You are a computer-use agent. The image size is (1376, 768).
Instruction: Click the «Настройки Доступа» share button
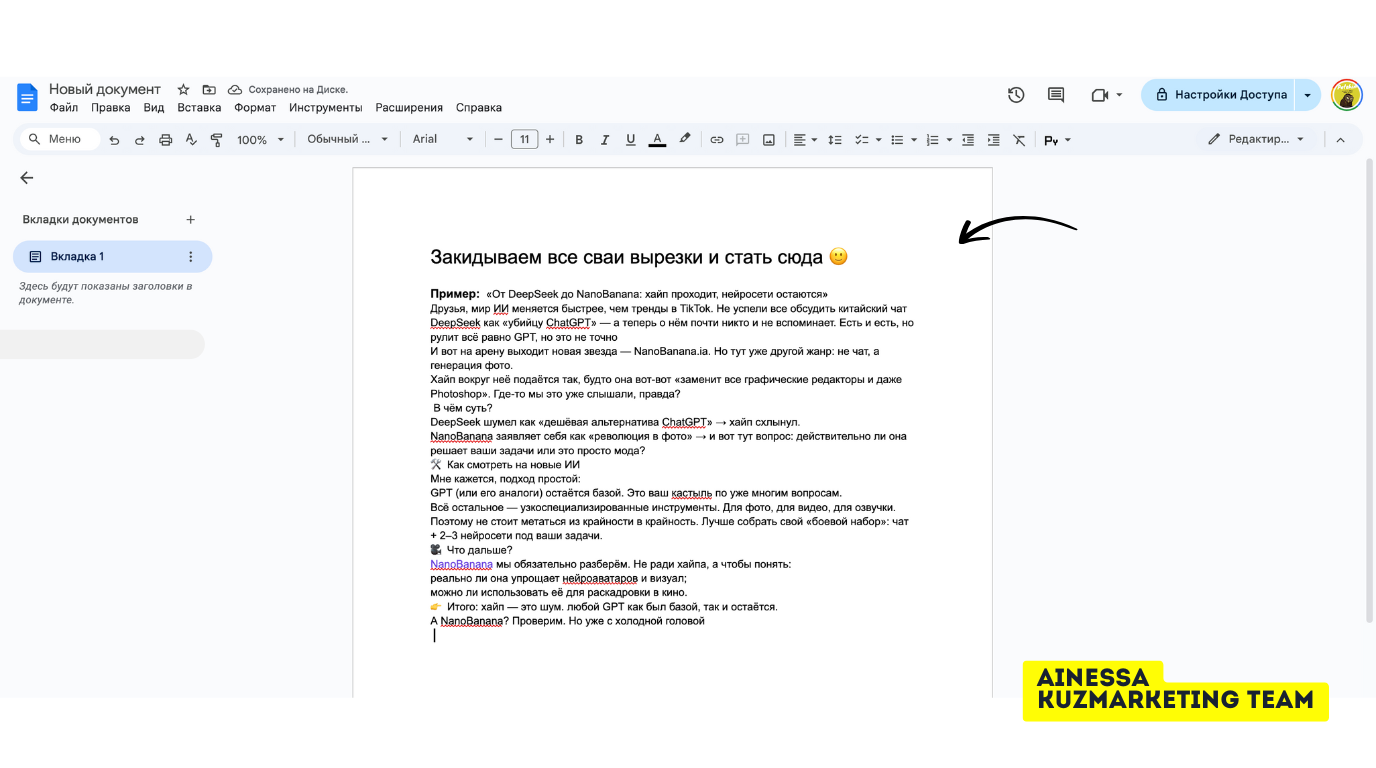(x=1219, y=95)
